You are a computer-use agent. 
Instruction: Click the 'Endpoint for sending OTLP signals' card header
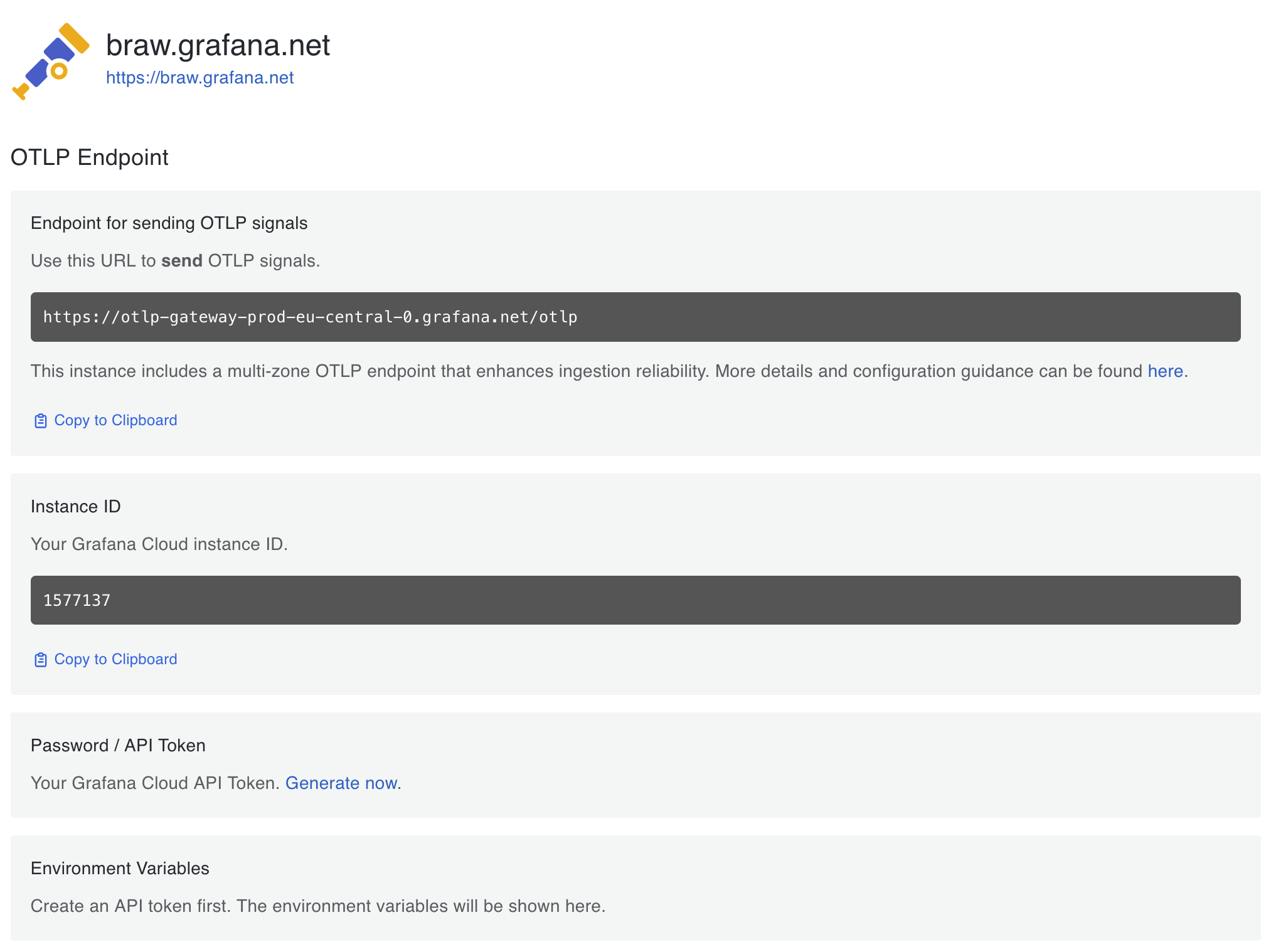click(169, 223)
